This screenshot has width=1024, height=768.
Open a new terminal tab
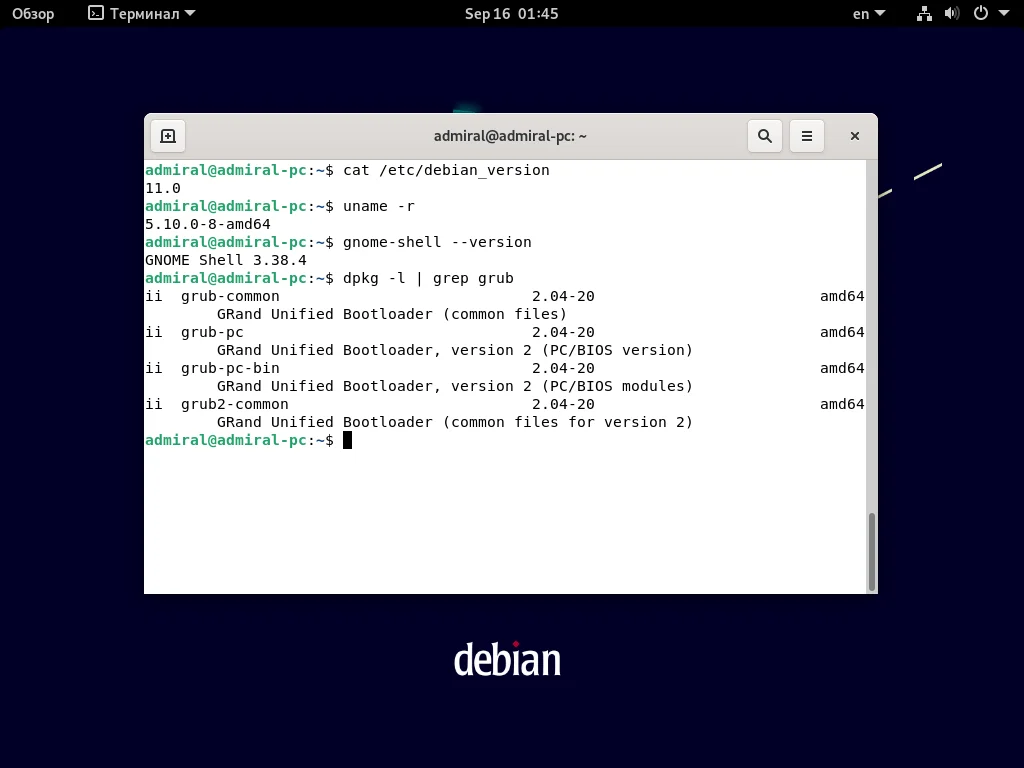(x=168, y=136)
